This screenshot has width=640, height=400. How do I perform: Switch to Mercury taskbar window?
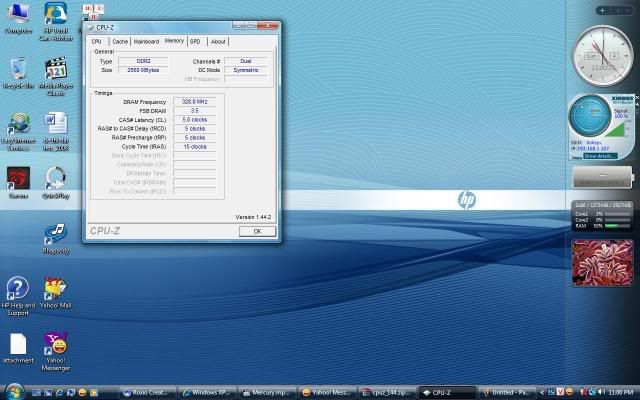266,392
